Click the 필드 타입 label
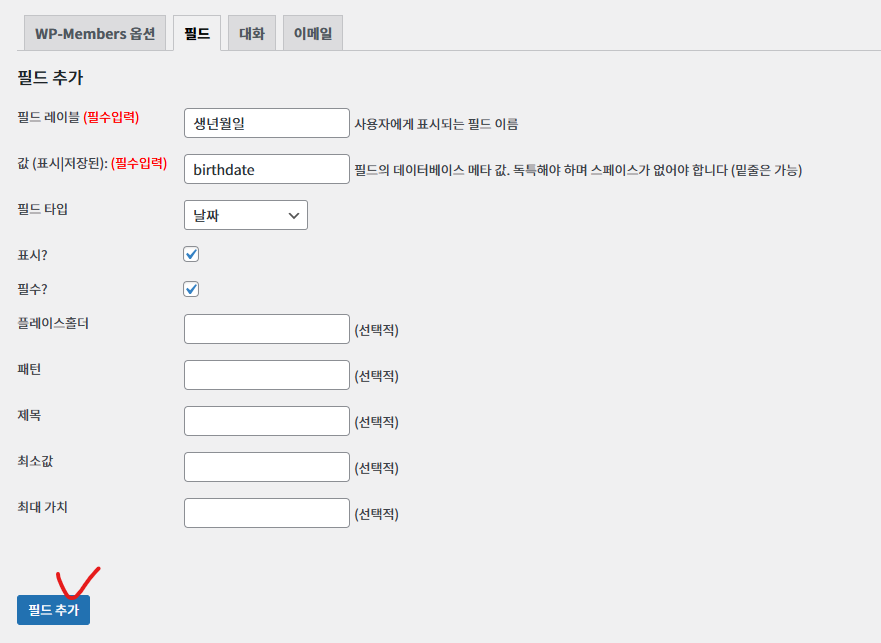This screenshot has width=881, height=643. click(x=43, y=209)
